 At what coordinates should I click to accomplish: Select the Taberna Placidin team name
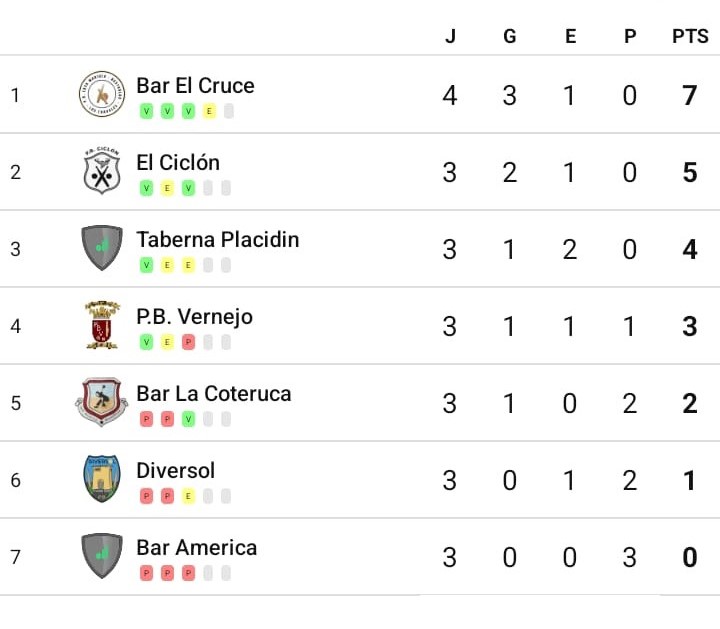[x=217, y=240]
